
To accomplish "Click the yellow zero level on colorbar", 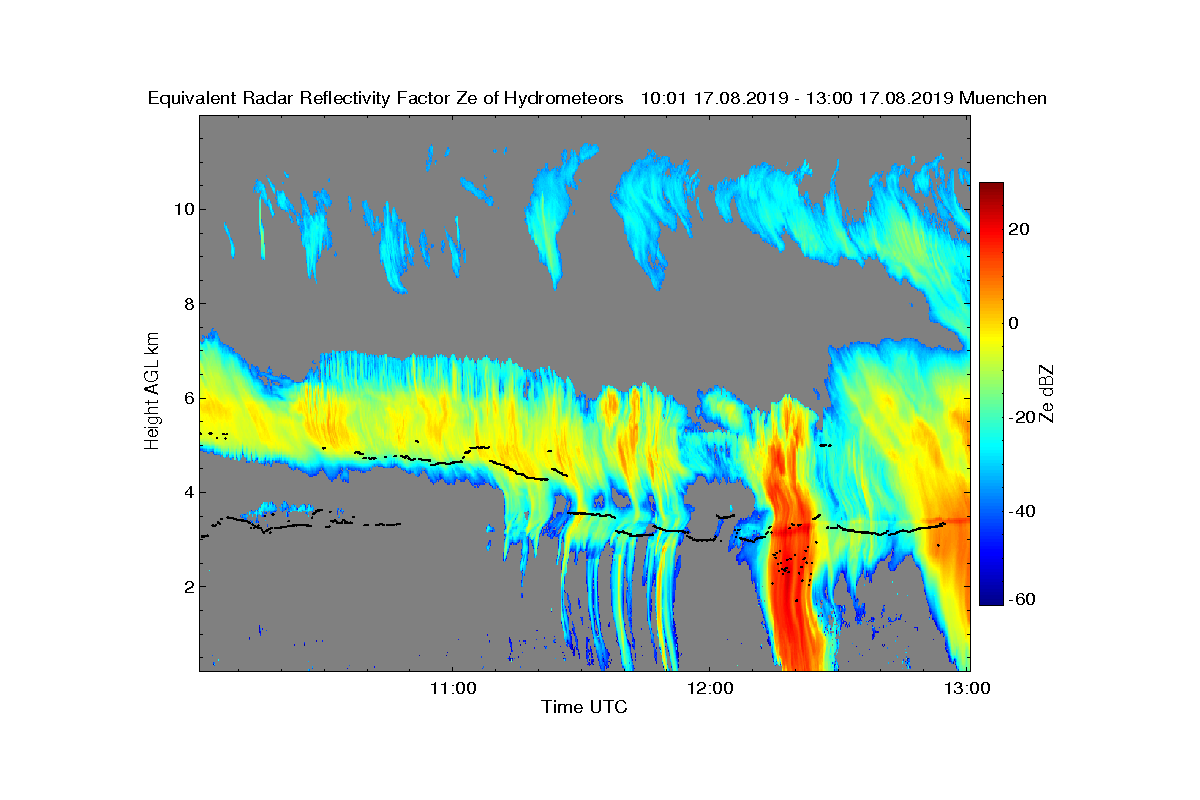I will pyautogui.click(x=991, y=323).
